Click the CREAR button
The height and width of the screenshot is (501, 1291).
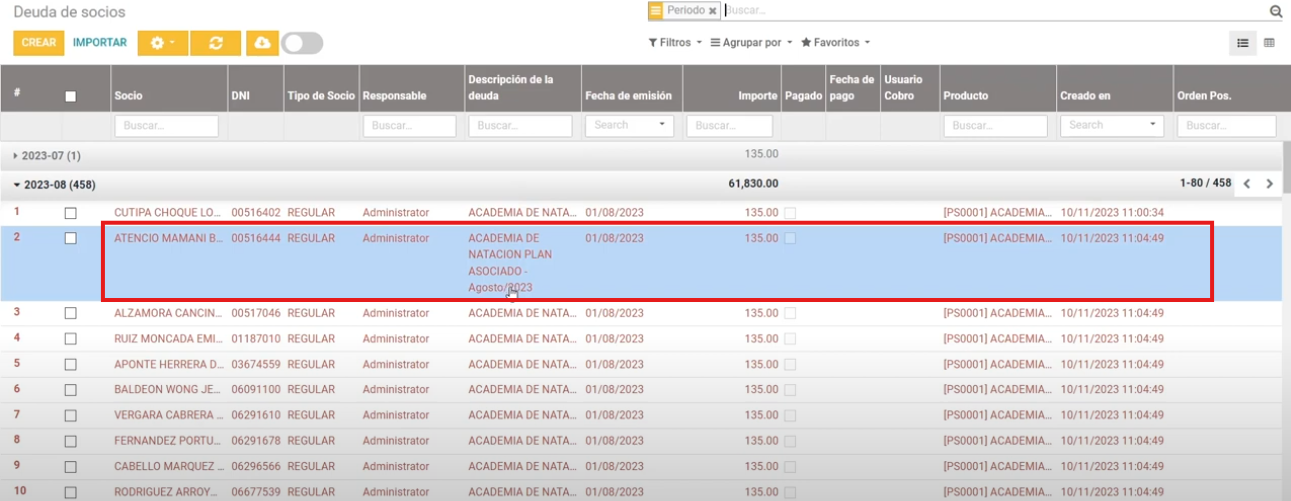pyautogui.click(x=39, y=43)
